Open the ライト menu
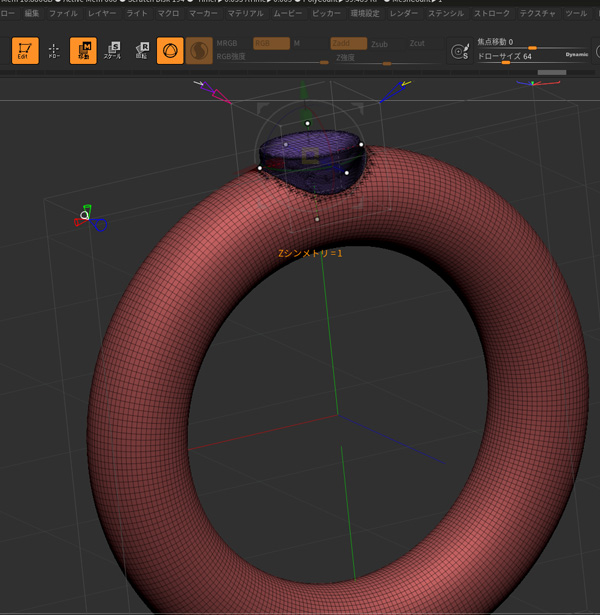The image size is (600, 615). point(137,14)
